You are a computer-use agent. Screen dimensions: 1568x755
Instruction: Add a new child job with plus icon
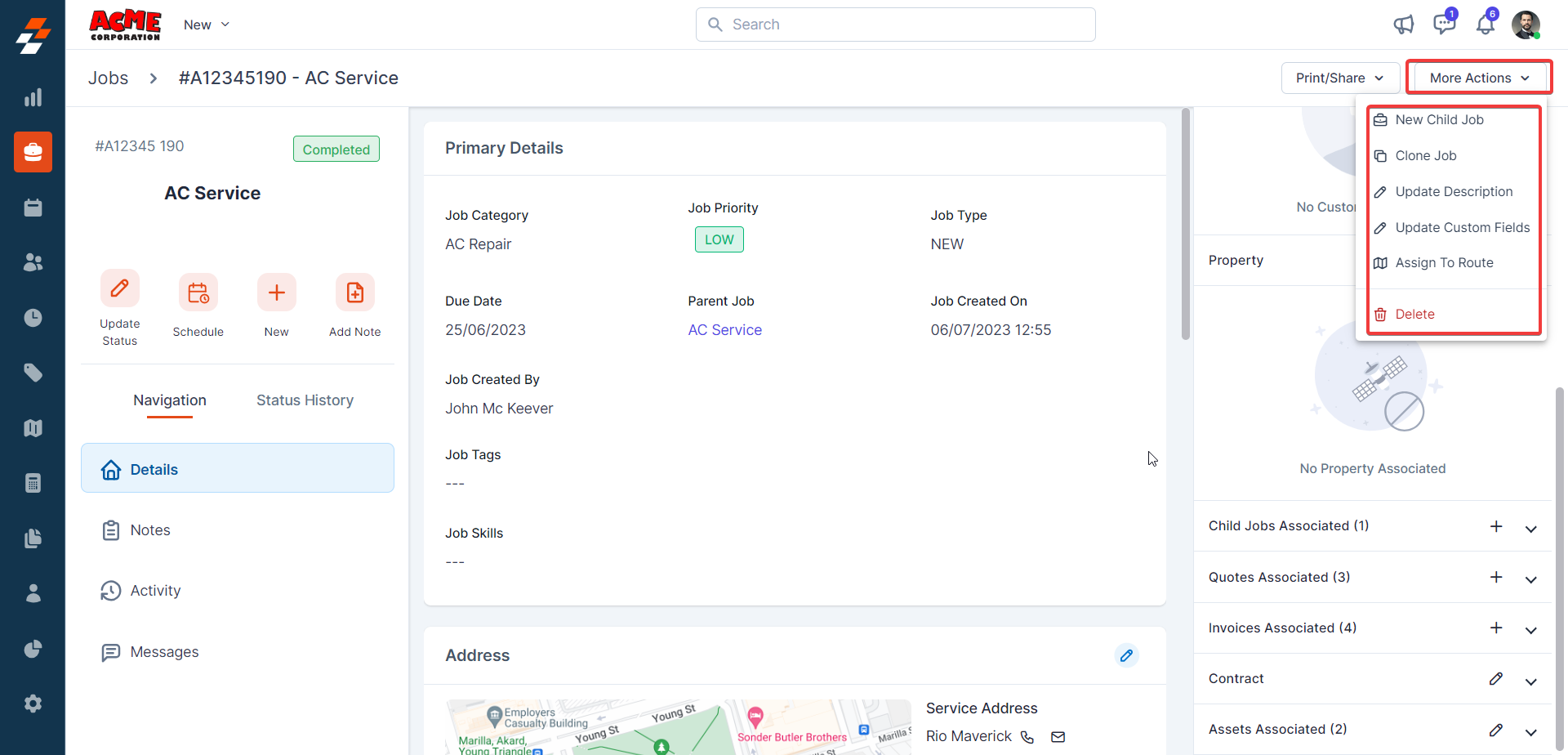1495,526
